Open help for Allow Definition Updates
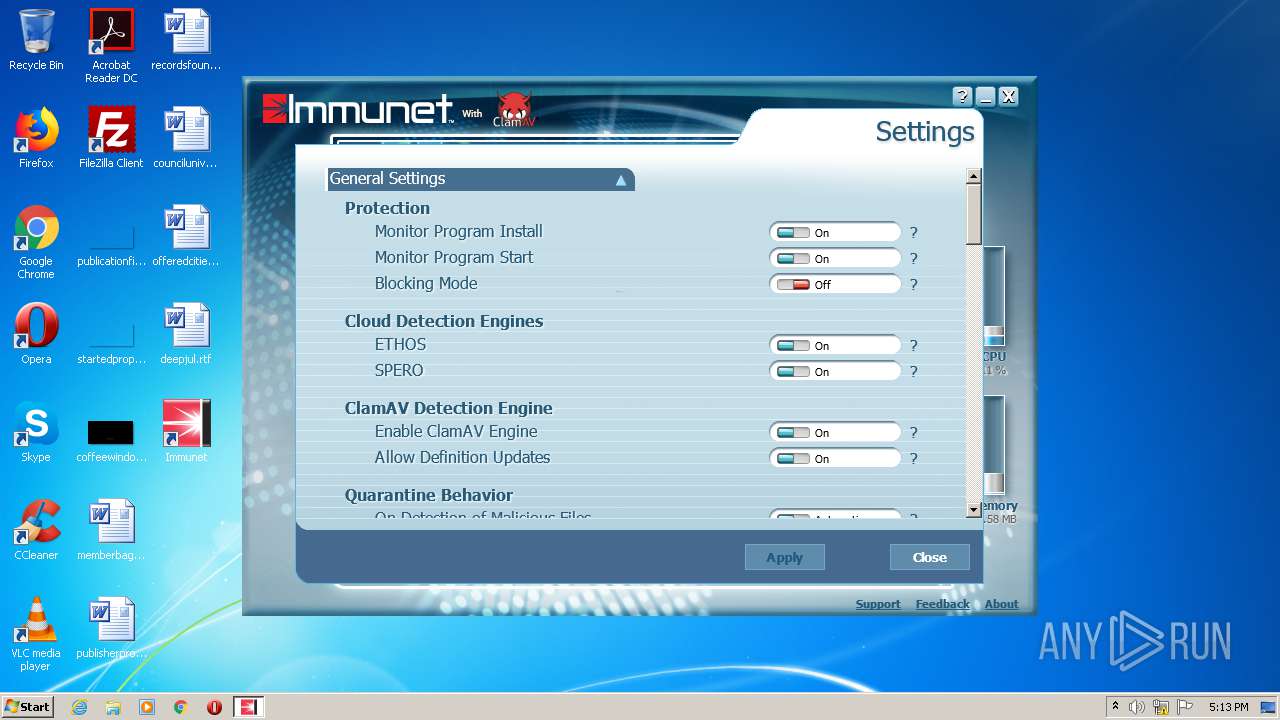1280x720 pixels. tap(913, 458)
